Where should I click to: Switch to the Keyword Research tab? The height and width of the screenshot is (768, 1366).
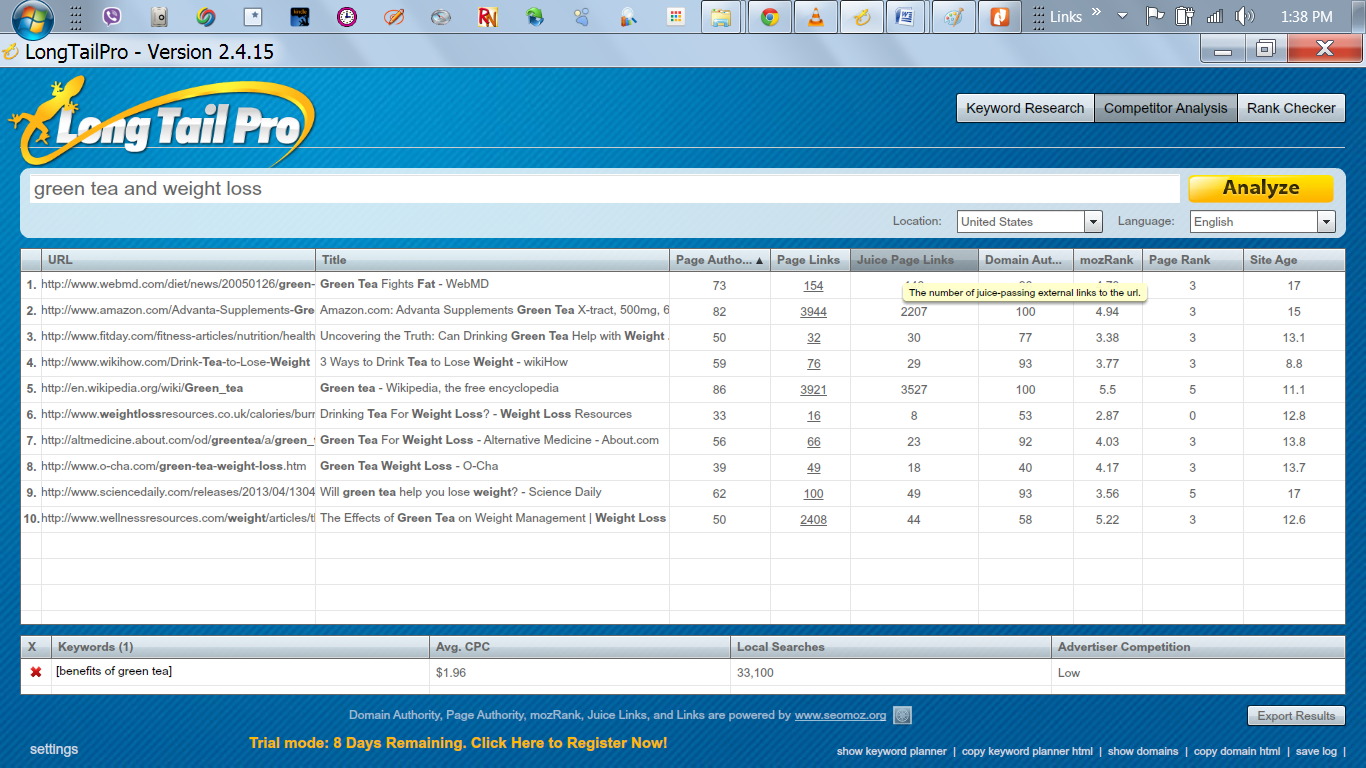click(1025, 108)
